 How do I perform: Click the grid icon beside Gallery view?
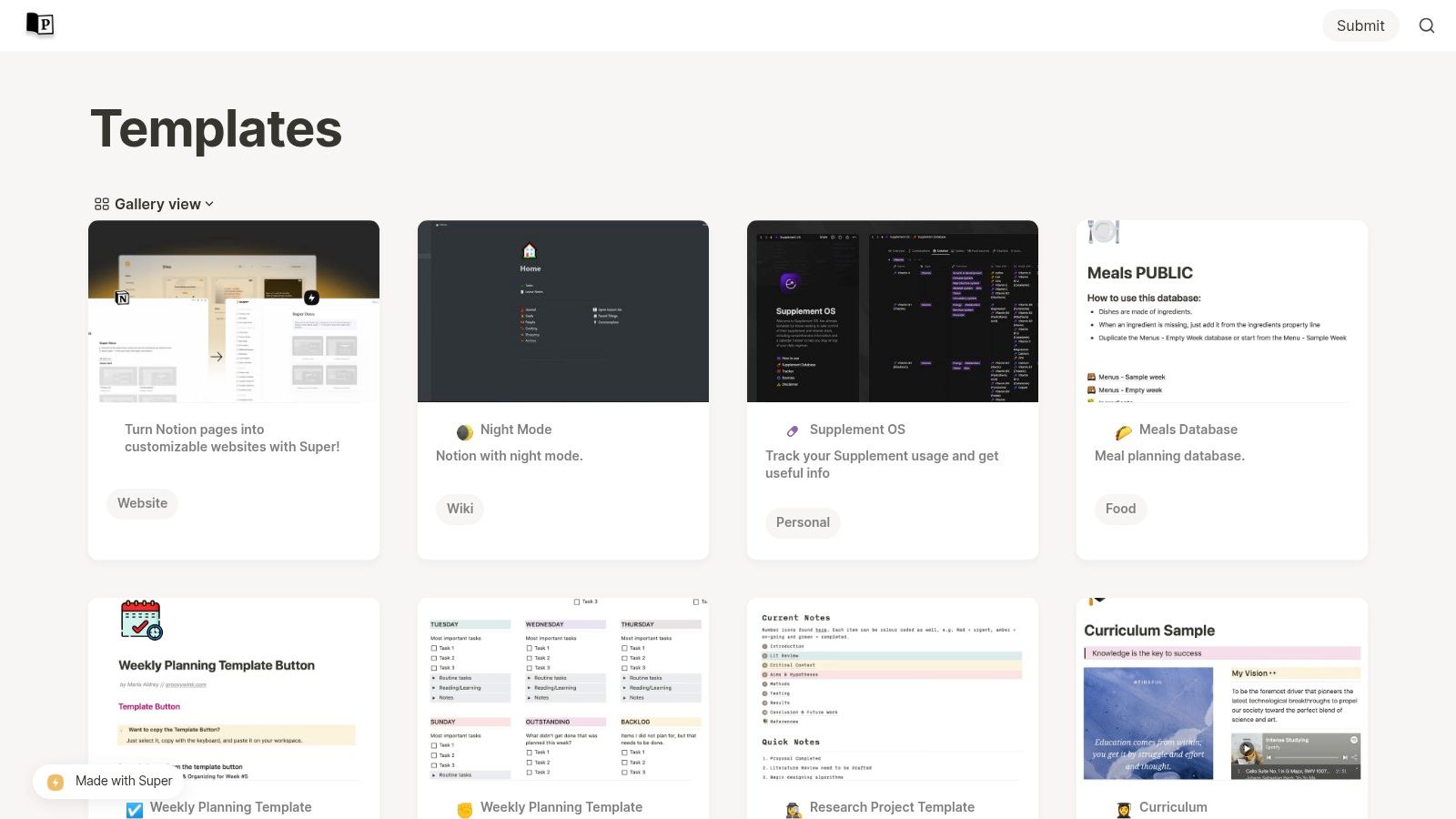click(x=101, y=204)
